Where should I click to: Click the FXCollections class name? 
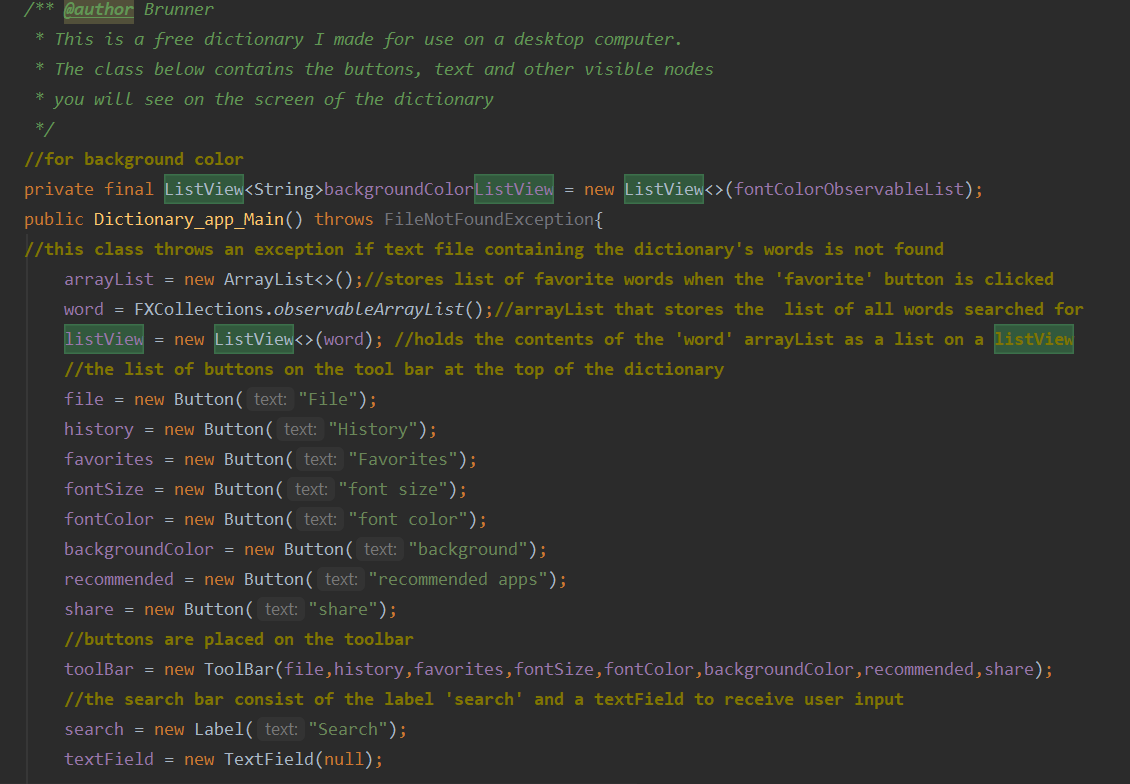[x=199, y=309]
